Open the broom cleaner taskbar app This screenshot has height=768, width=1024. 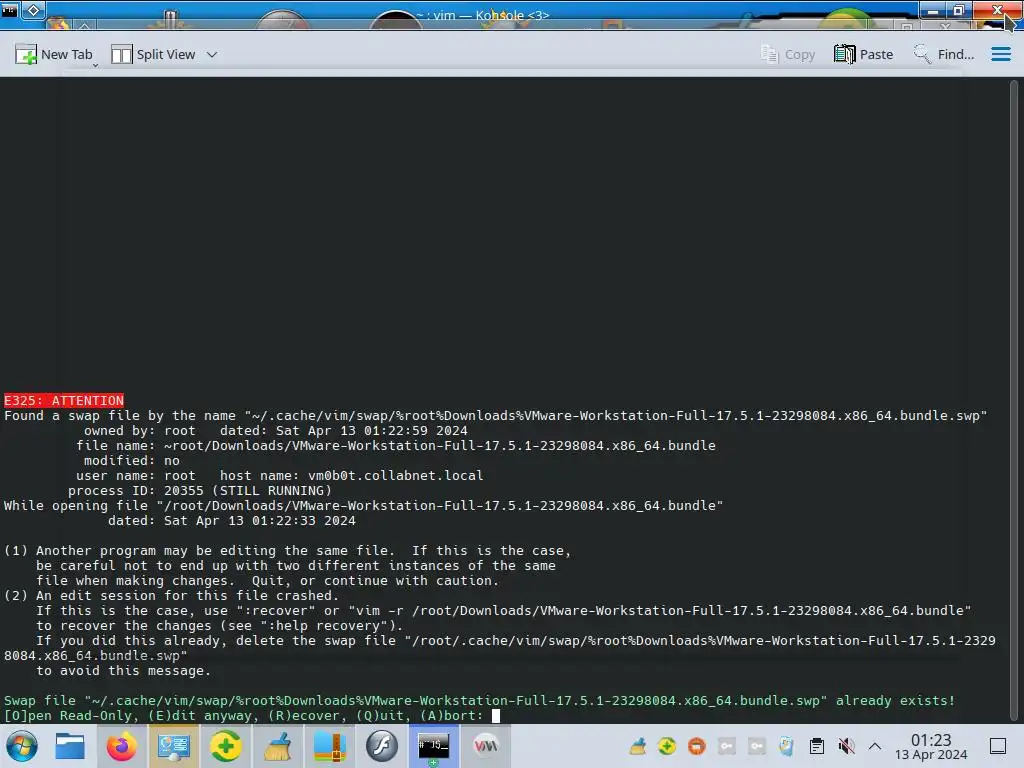(x=278, y=746)
